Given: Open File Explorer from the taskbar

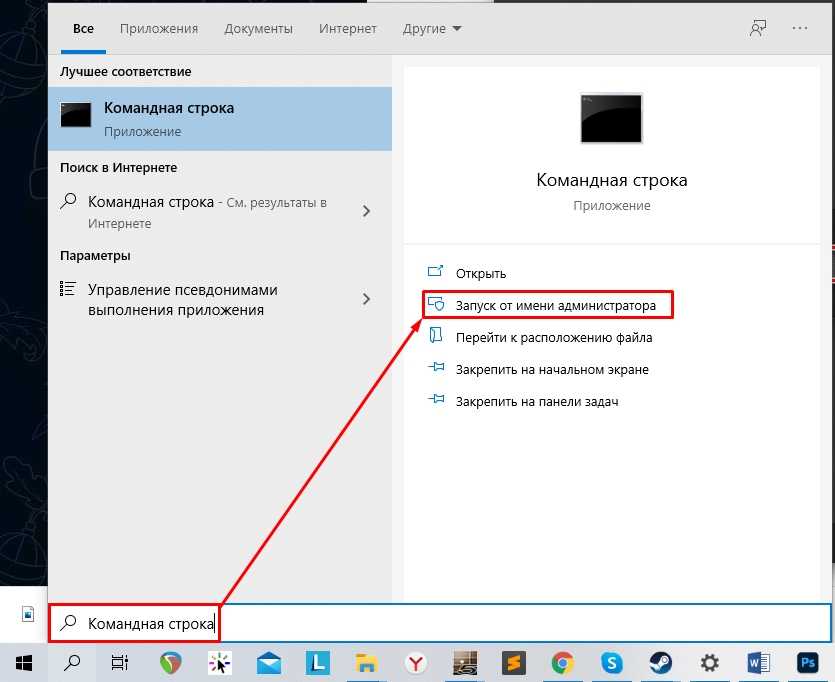Looking at the screenshot, I should (x=366, y=662).
